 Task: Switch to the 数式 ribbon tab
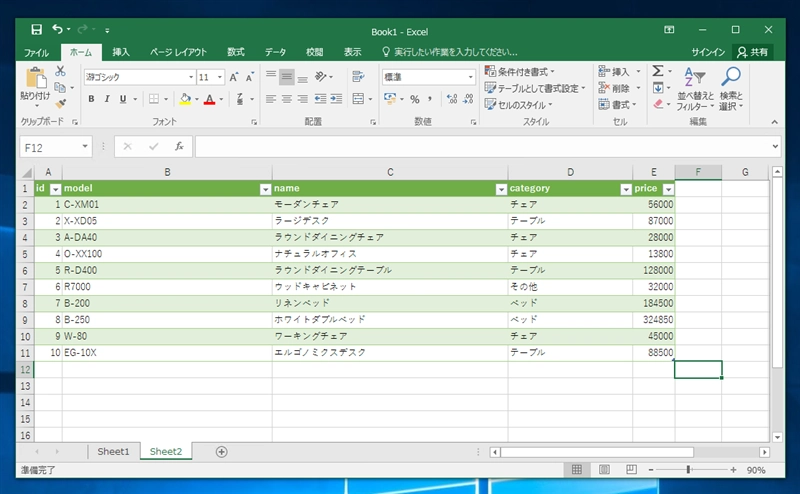[236, 52]
